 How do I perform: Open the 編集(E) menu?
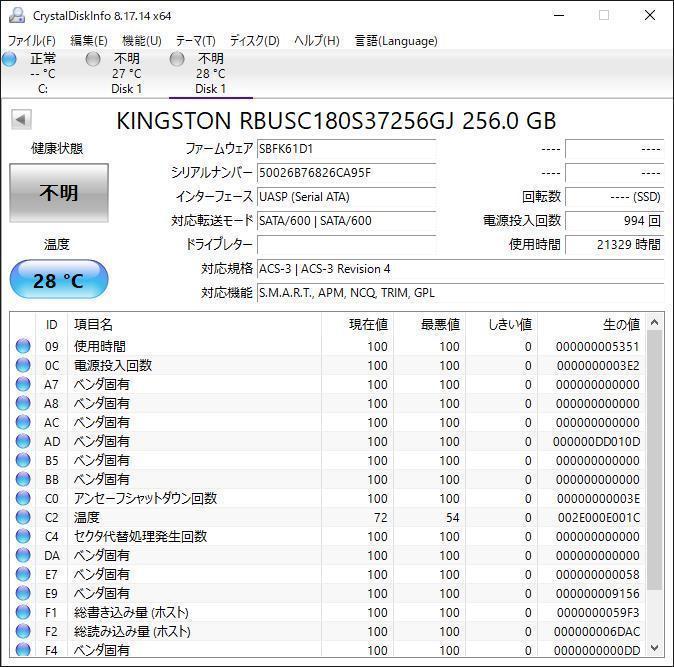(89, 41)
